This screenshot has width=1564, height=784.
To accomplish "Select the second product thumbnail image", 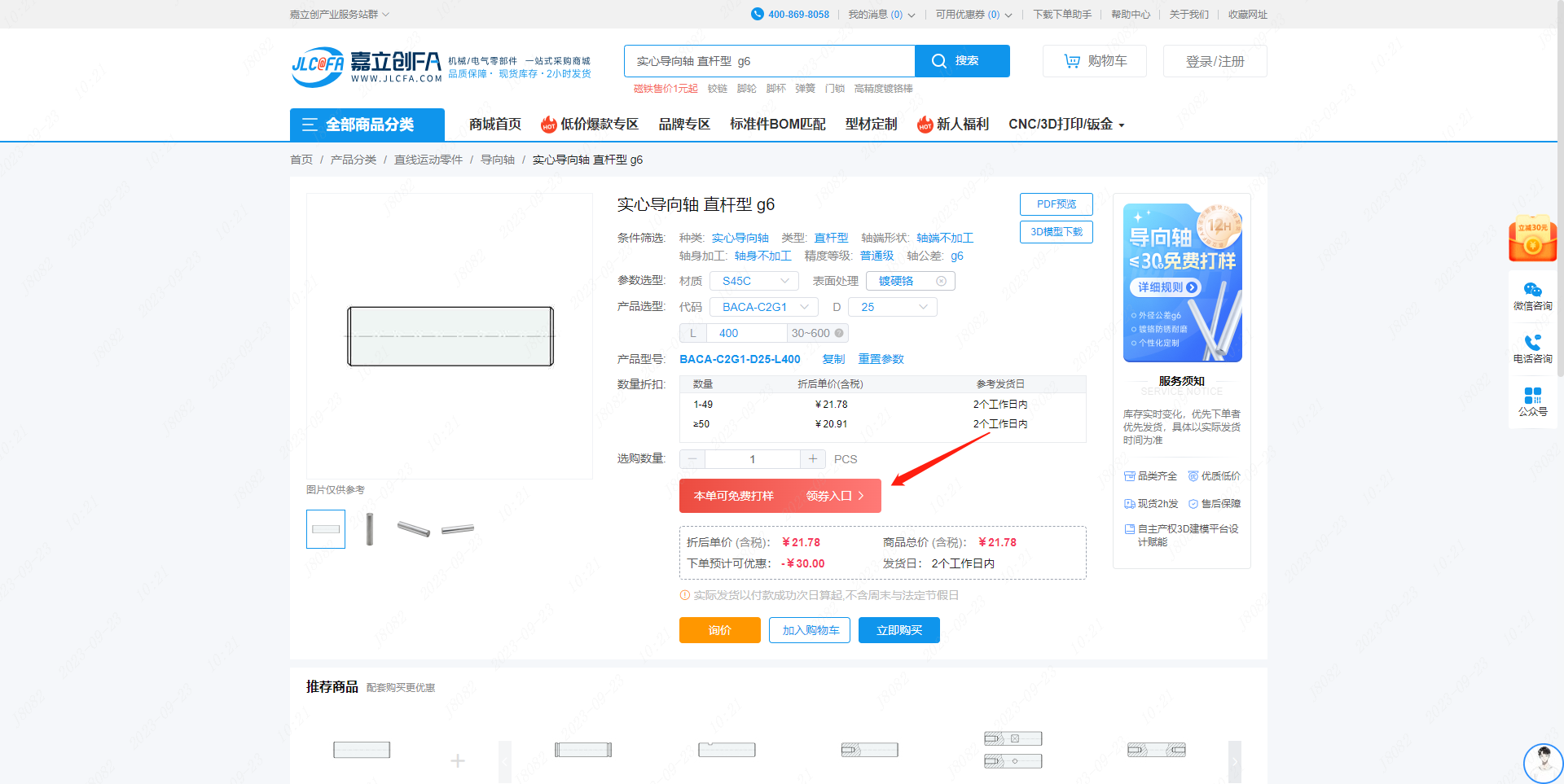I will 370,529.
